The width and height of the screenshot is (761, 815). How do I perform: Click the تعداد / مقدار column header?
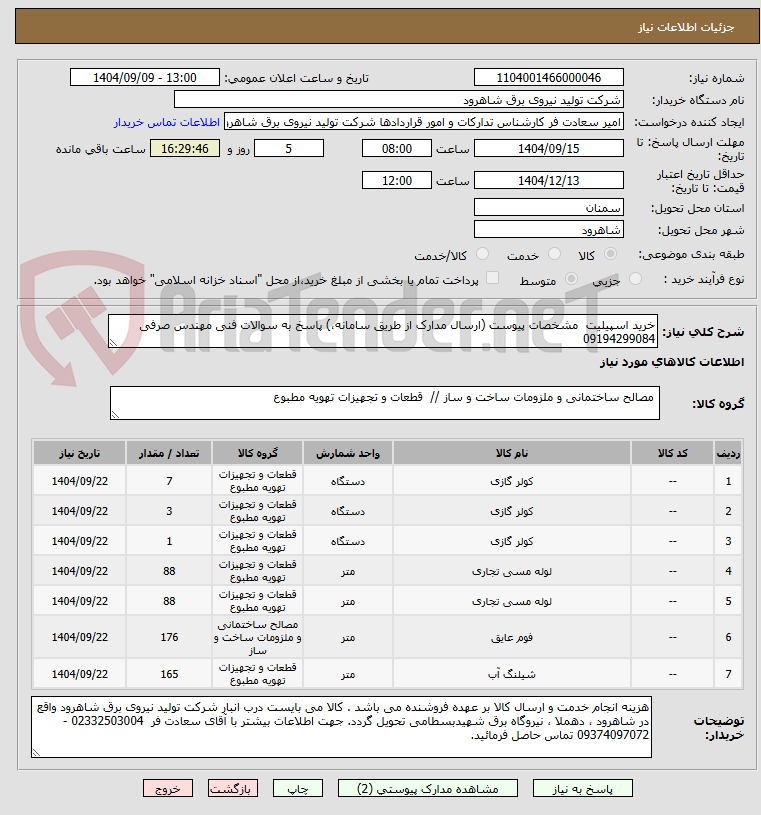(x=169, y=453)
